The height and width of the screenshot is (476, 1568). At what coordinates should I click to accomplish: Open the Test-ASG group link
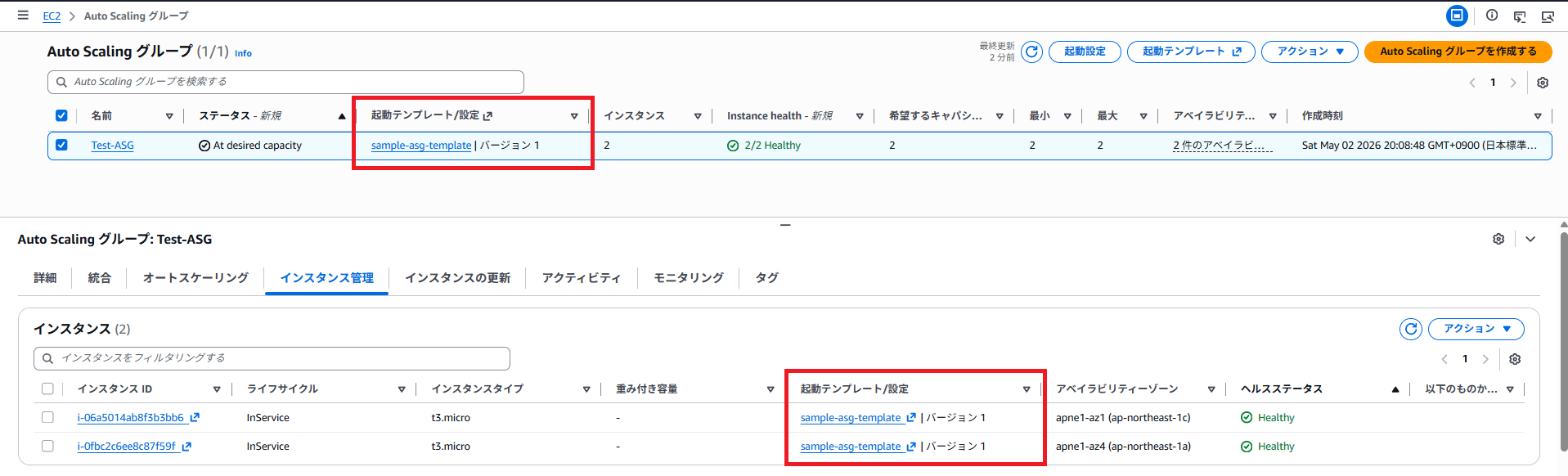[112, 146]
